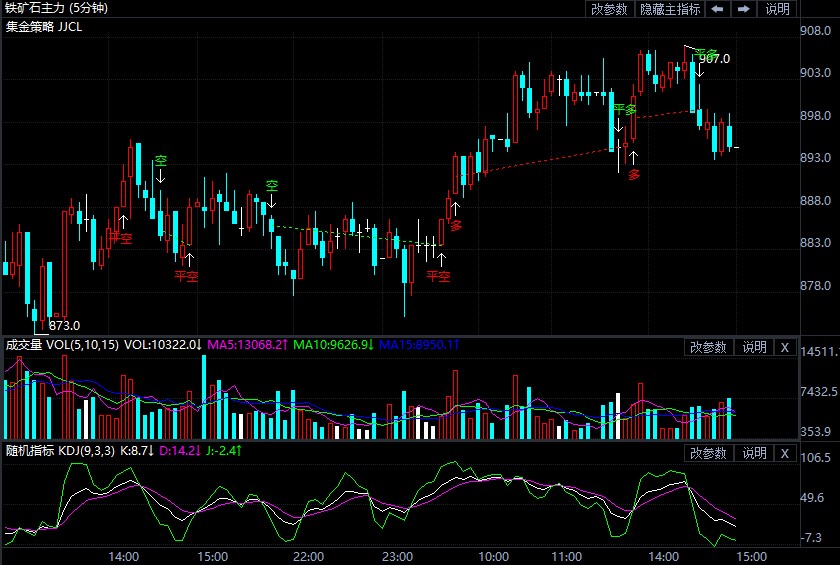
Task: Open 说明 for the main chart
Action: click(777, 9)
